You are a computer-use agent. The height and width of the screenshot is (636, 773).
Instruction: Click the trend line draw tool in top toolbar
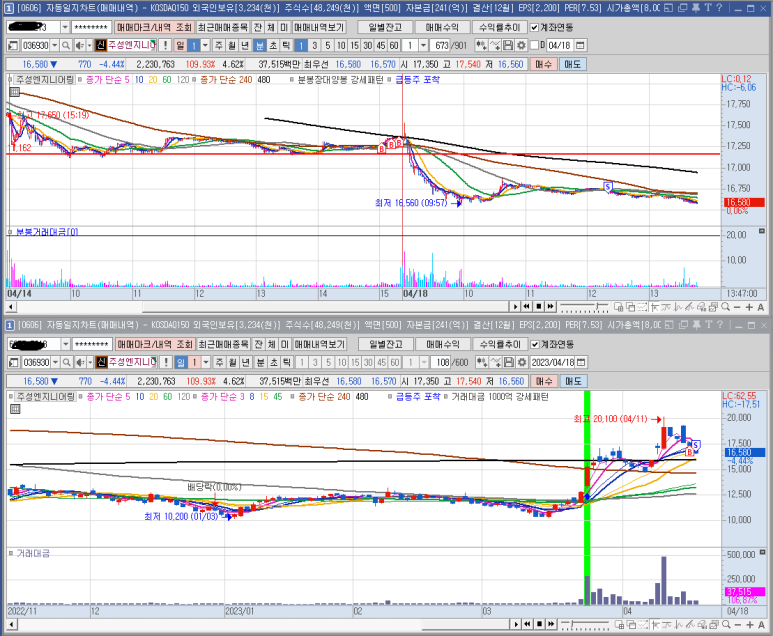point(495,45)
